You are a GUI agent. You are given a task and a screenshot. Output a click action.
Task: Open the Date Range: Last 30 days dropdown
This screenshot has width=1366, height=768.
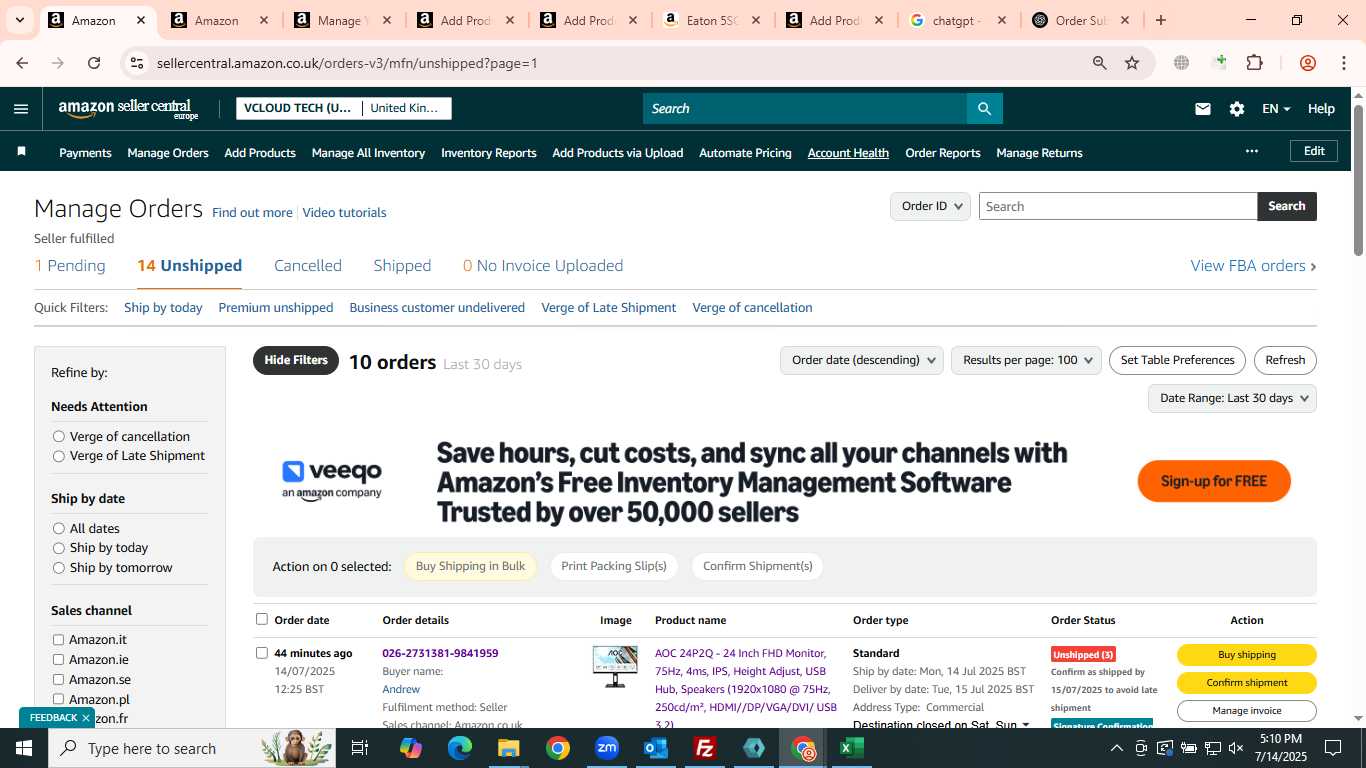tap(1232, 398)
